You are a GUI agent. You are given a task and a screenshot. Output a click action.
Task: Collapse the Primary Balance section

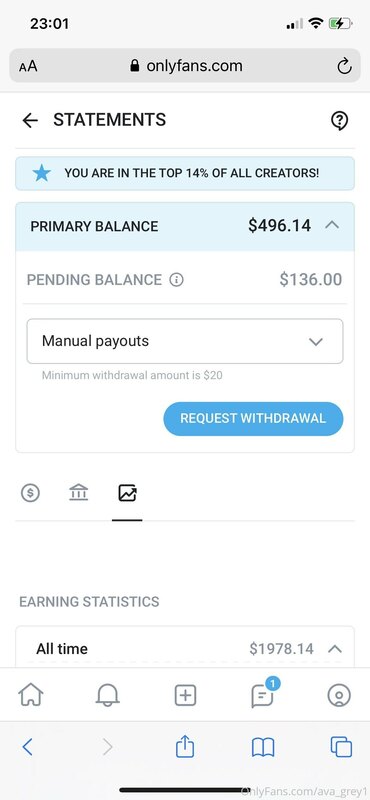pos(332,226)
